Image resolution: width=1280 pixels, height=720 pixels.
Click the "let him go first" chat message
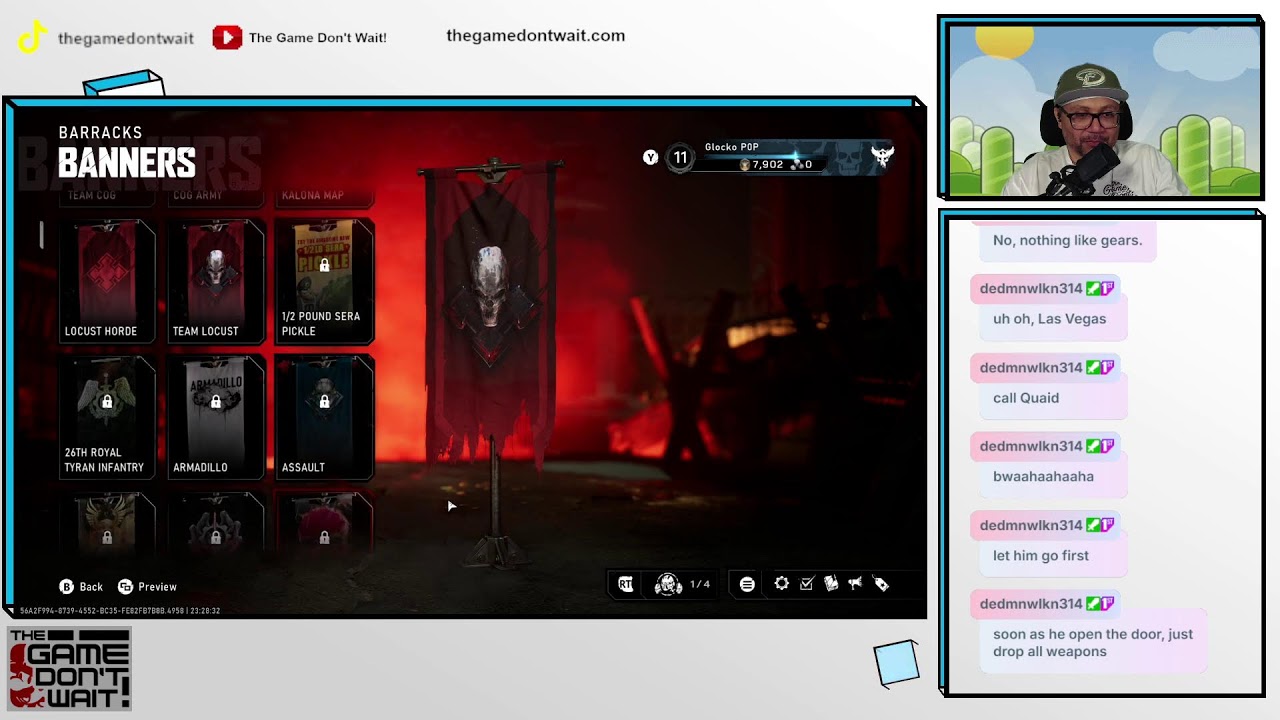tap(1041, 556)
